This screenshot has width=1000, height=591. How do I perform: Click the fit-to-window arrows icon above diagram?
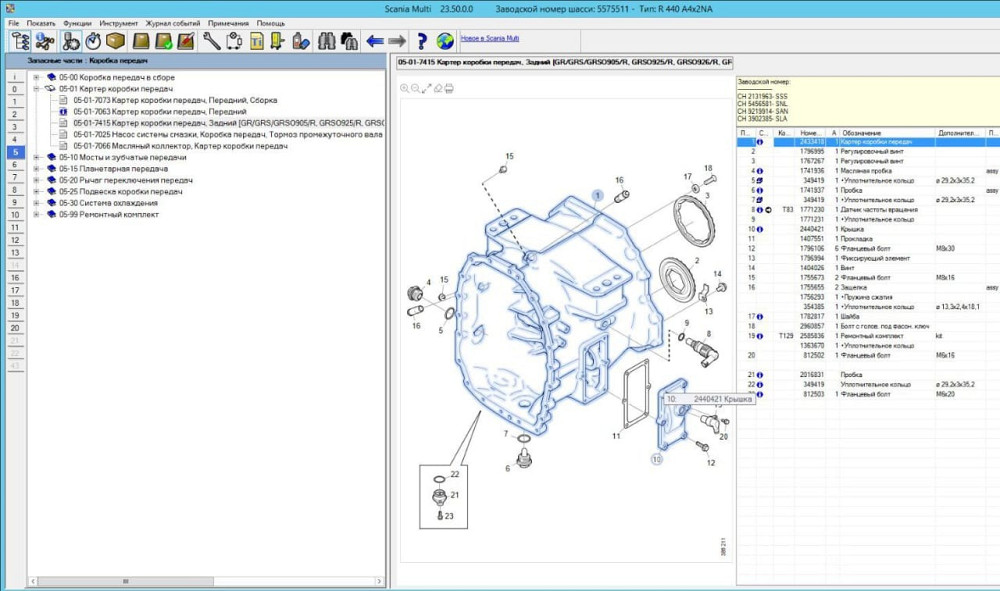point(427,88)
